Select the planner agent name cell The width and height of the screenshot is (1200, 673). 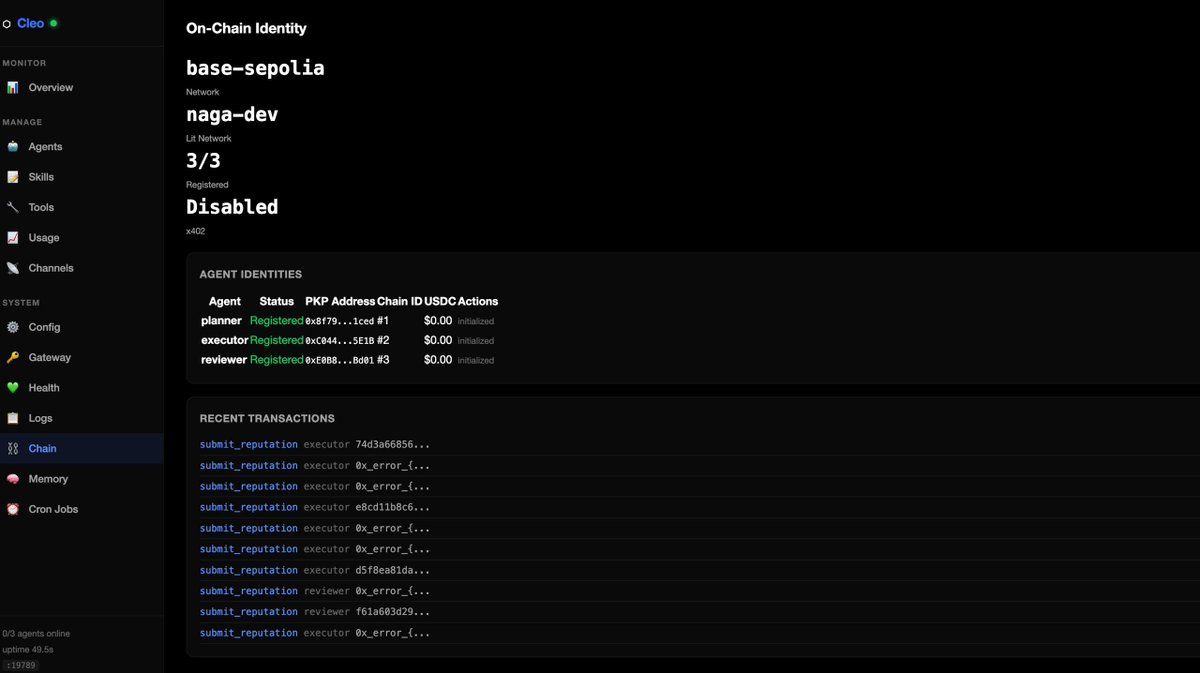(221, 321)
